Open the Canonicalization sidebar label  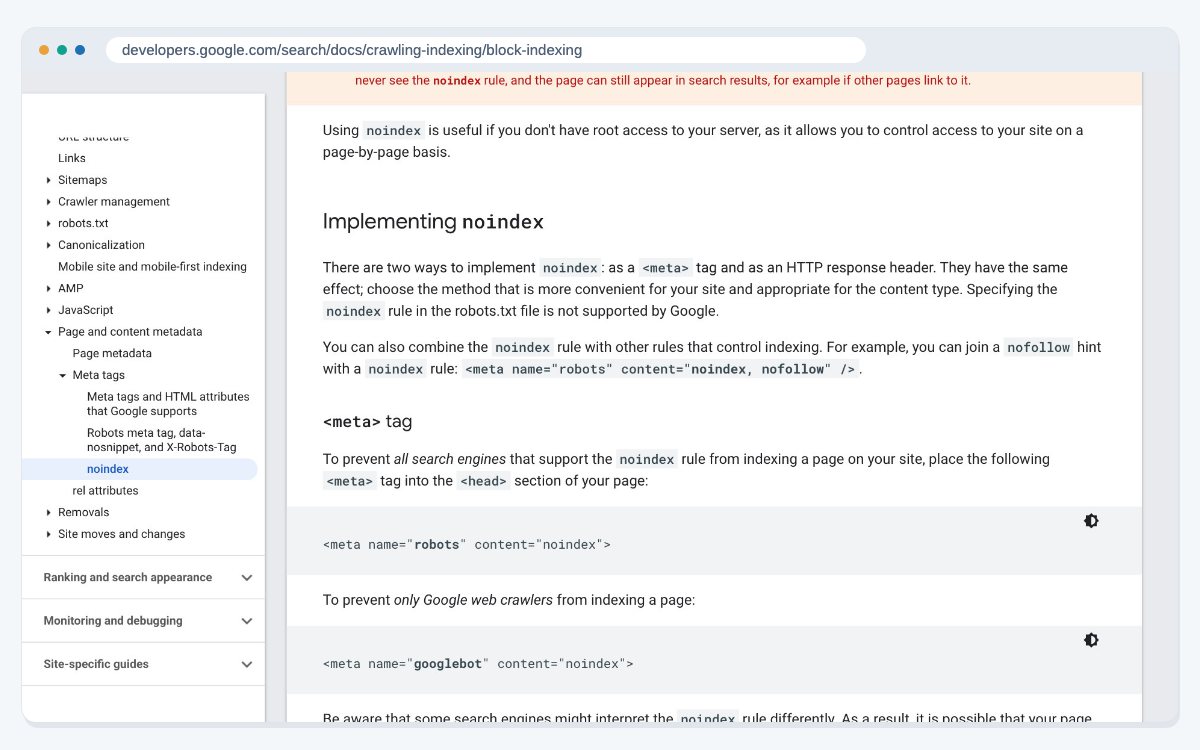coord(101,245)
